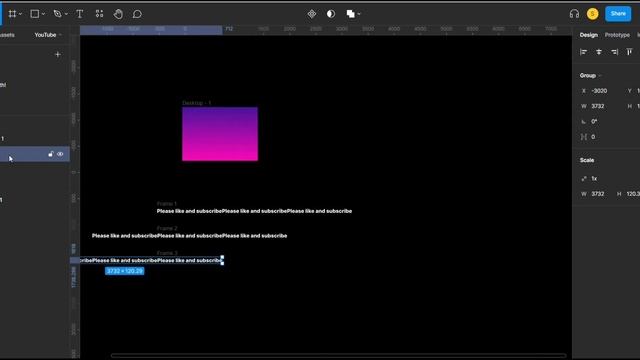Edit the rotation field 0°

[595, 122]
